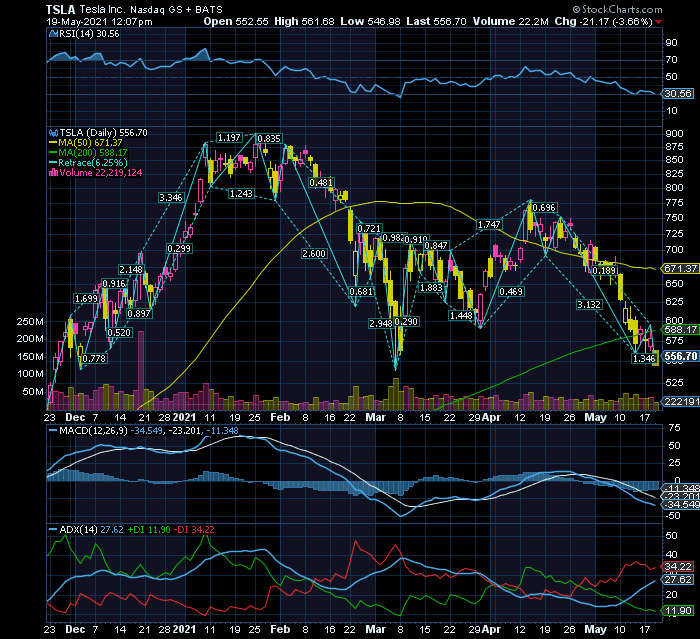Click the 0.520 retrace ratio label

[119, 332]
